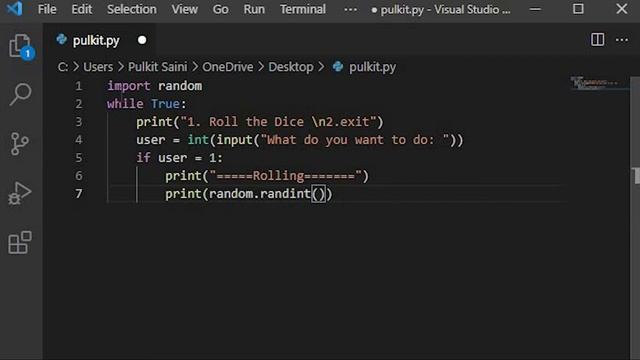Close the Visual Studio Code window
This screenshot has height=360, width=640.
622,9
